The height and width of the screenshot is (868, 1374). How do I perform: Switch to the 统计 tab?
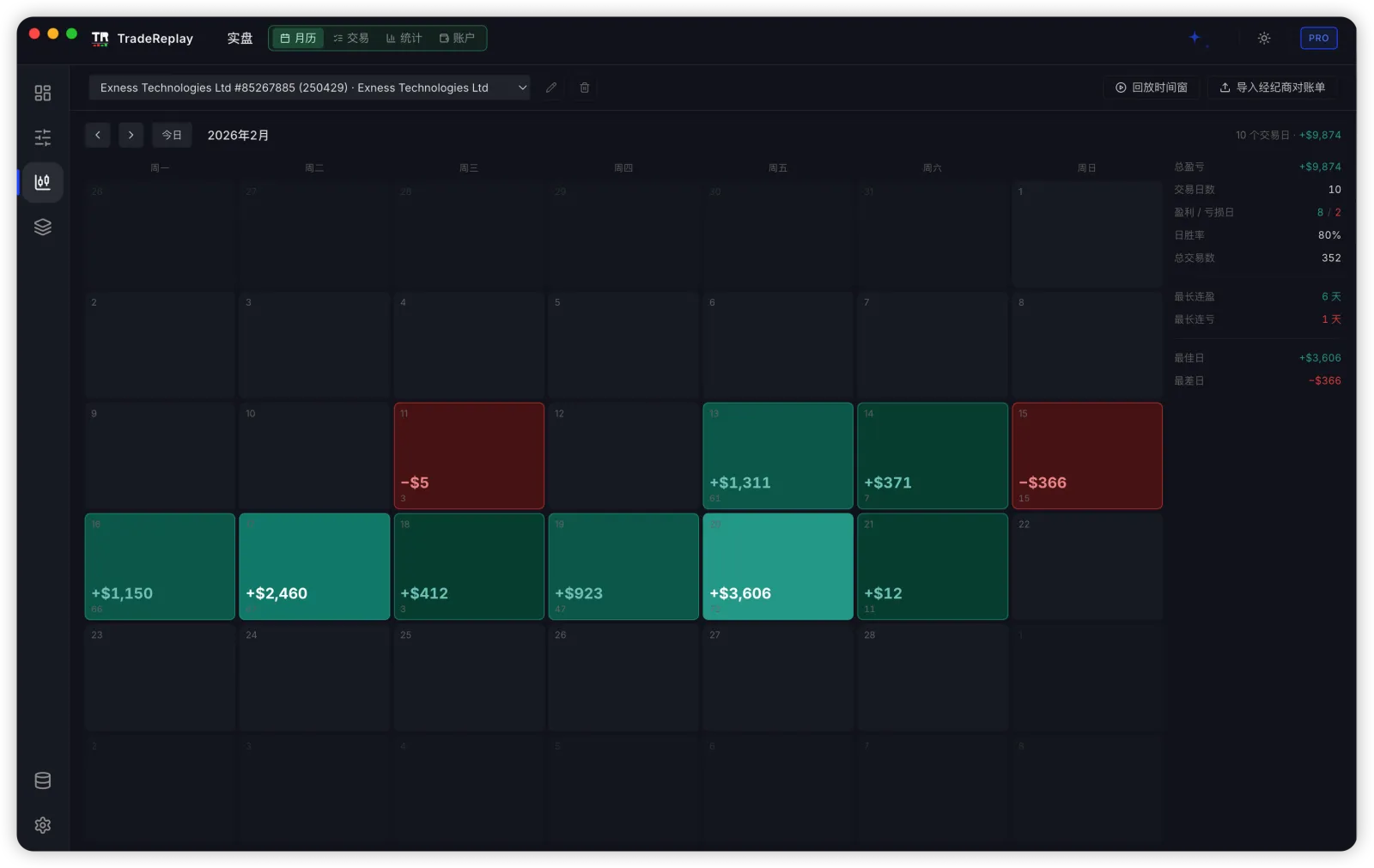tap(404, 38)
